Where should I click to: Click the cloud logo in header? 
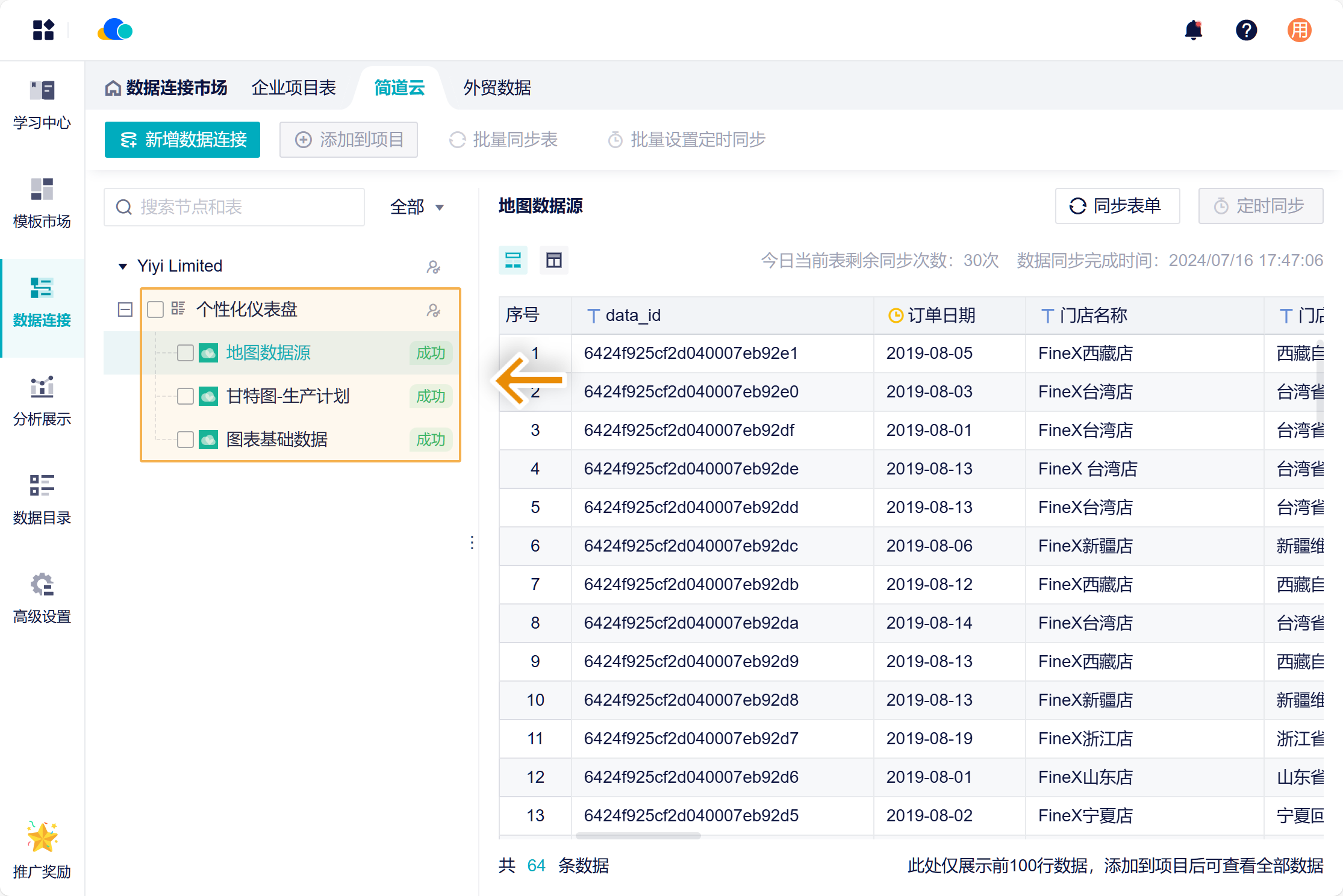click(115, 30)
